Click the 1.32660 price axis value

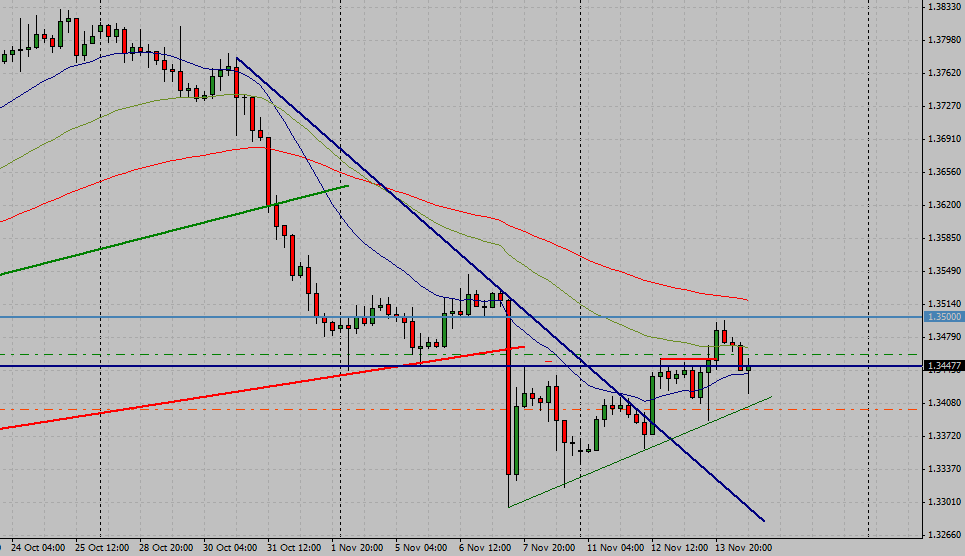(x=944, y=534)
